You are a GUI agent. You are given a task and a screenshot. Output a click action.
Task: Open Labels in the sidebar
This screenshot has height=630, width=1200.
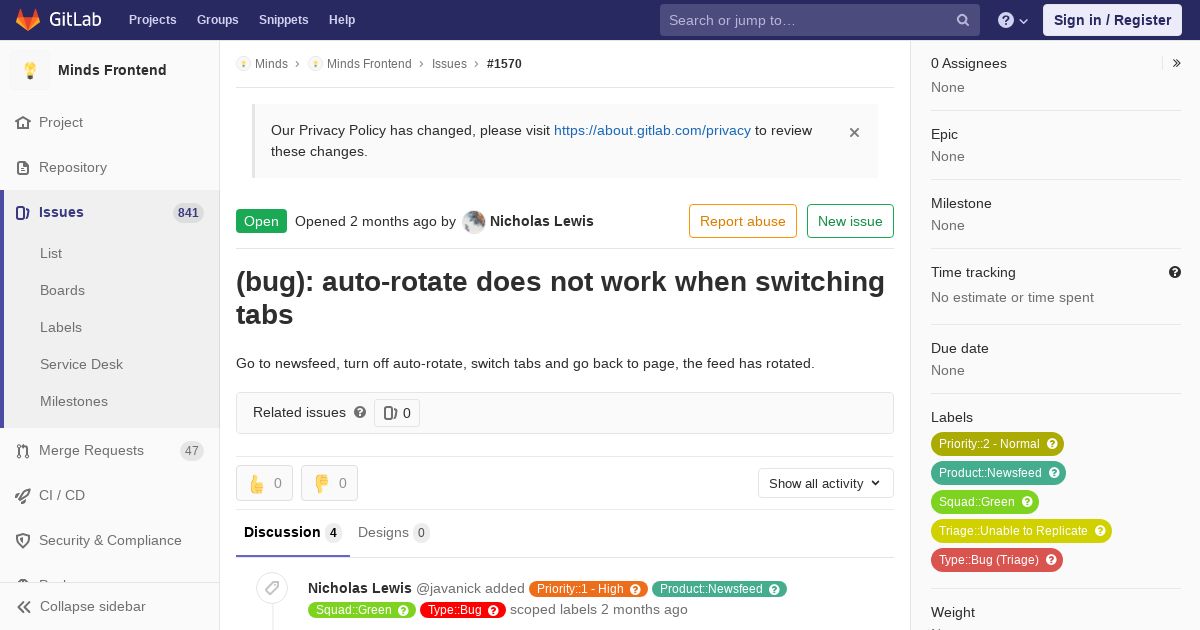click(61, 328)
